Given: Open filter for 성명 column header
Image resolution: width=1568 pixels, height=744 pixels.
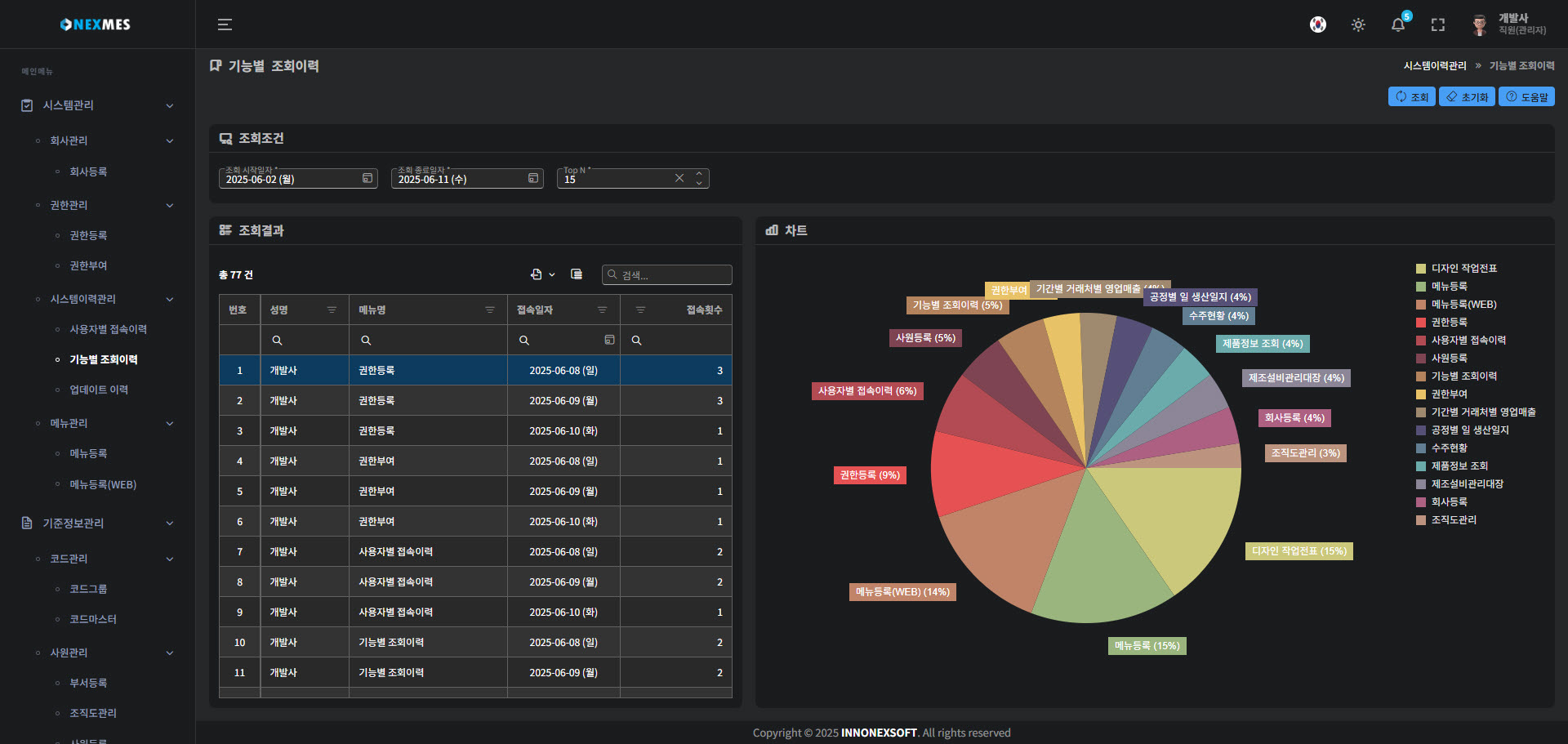Looking at the screenshot, I should click(x=332, y=310).
